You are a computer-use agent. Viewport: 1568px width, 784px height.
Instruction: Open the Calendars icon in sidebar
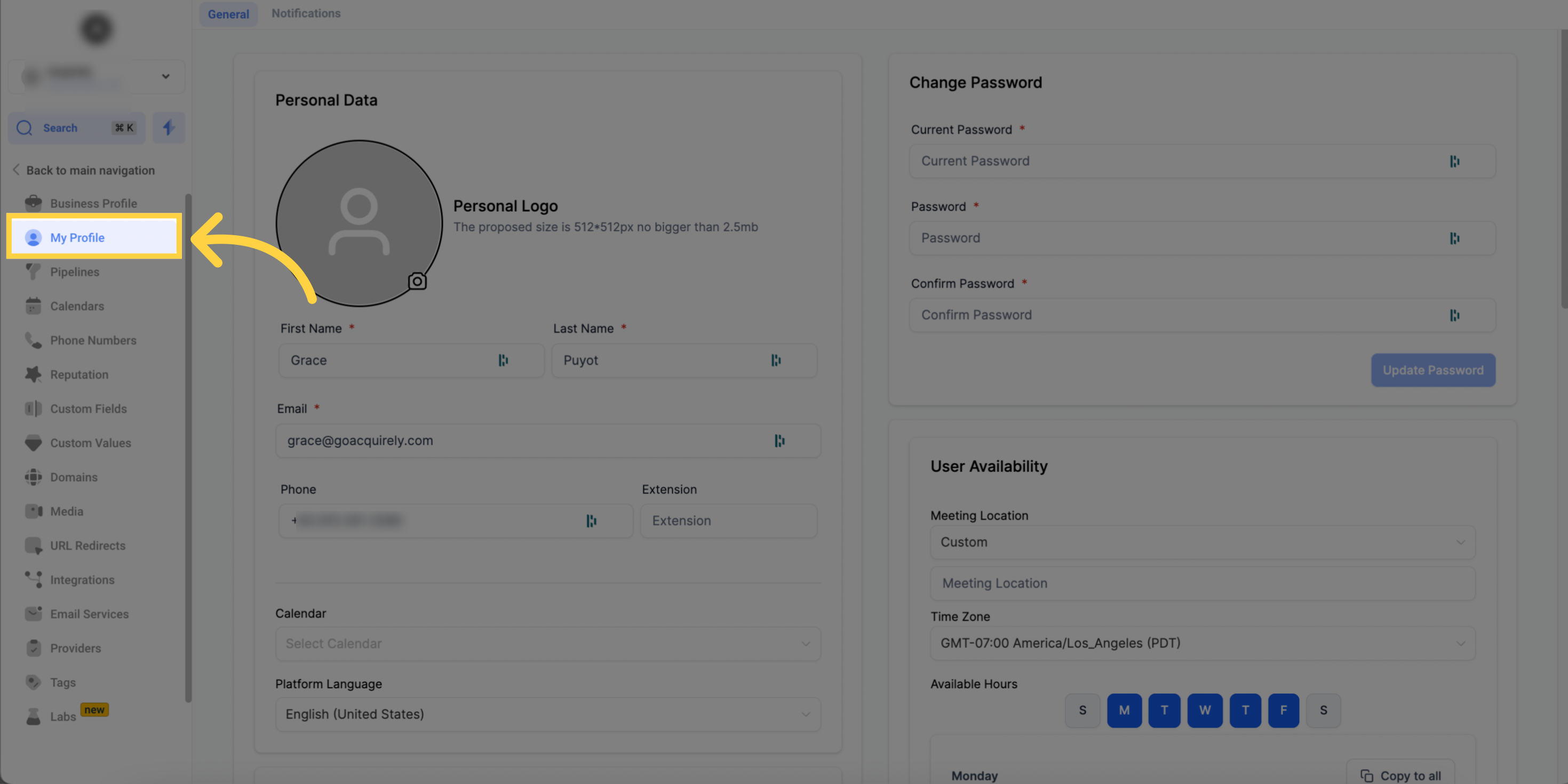pos(34,306)
